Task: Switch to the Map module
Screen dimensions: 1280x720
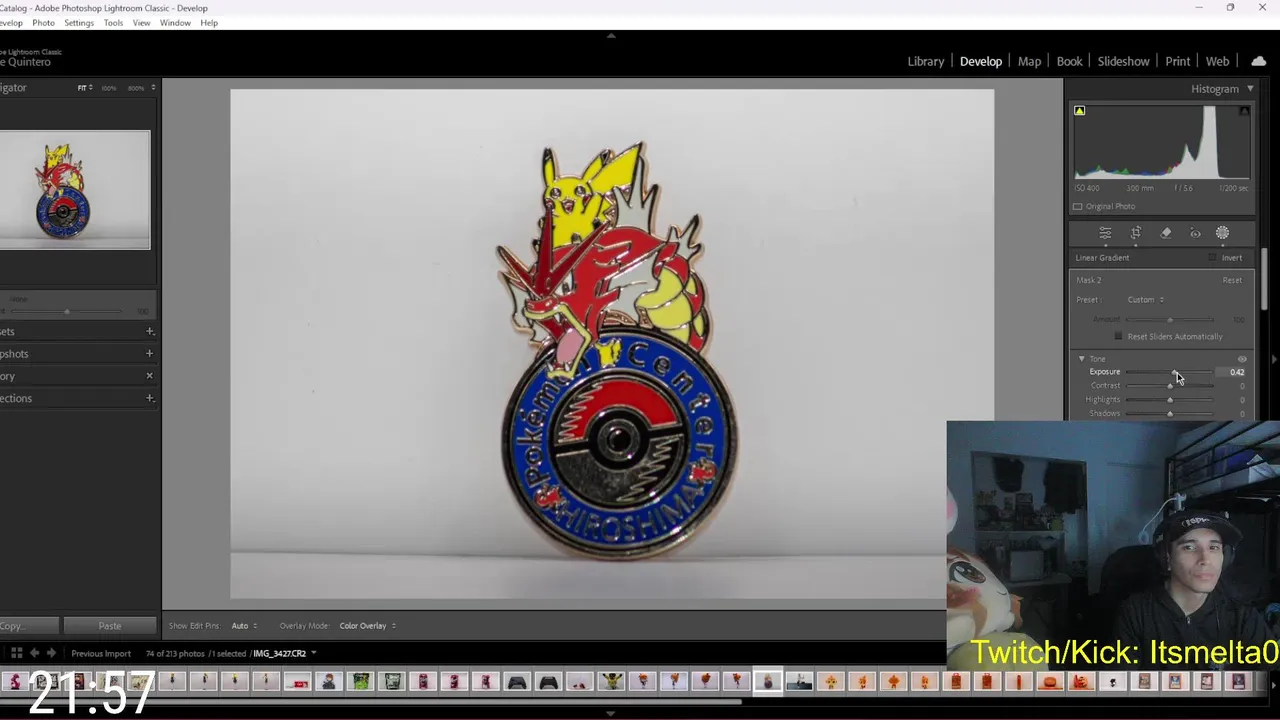Action: [x=1029, y=61]
